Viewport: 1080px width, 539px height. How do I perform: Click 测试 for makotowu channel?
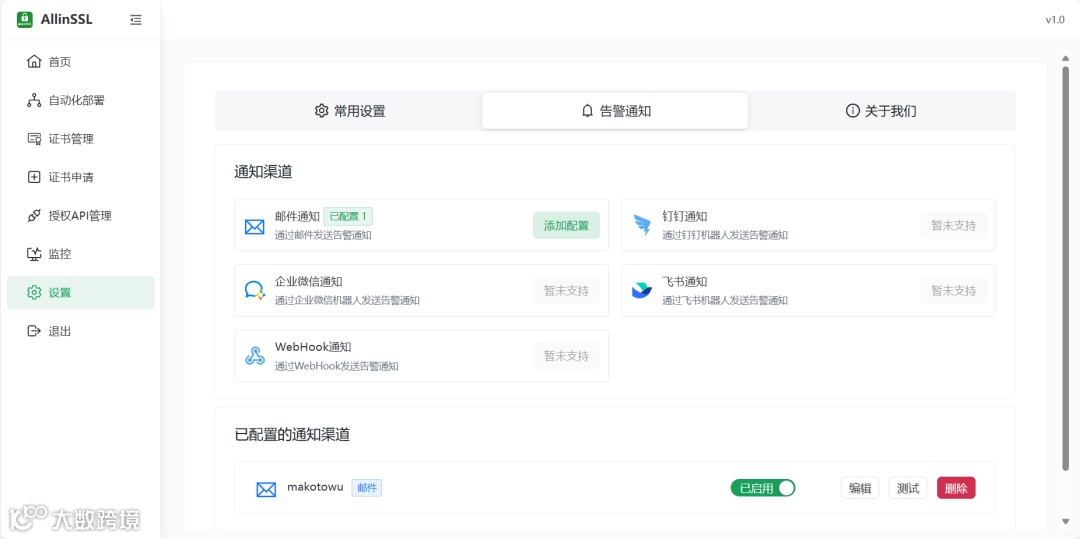[908, 488]
